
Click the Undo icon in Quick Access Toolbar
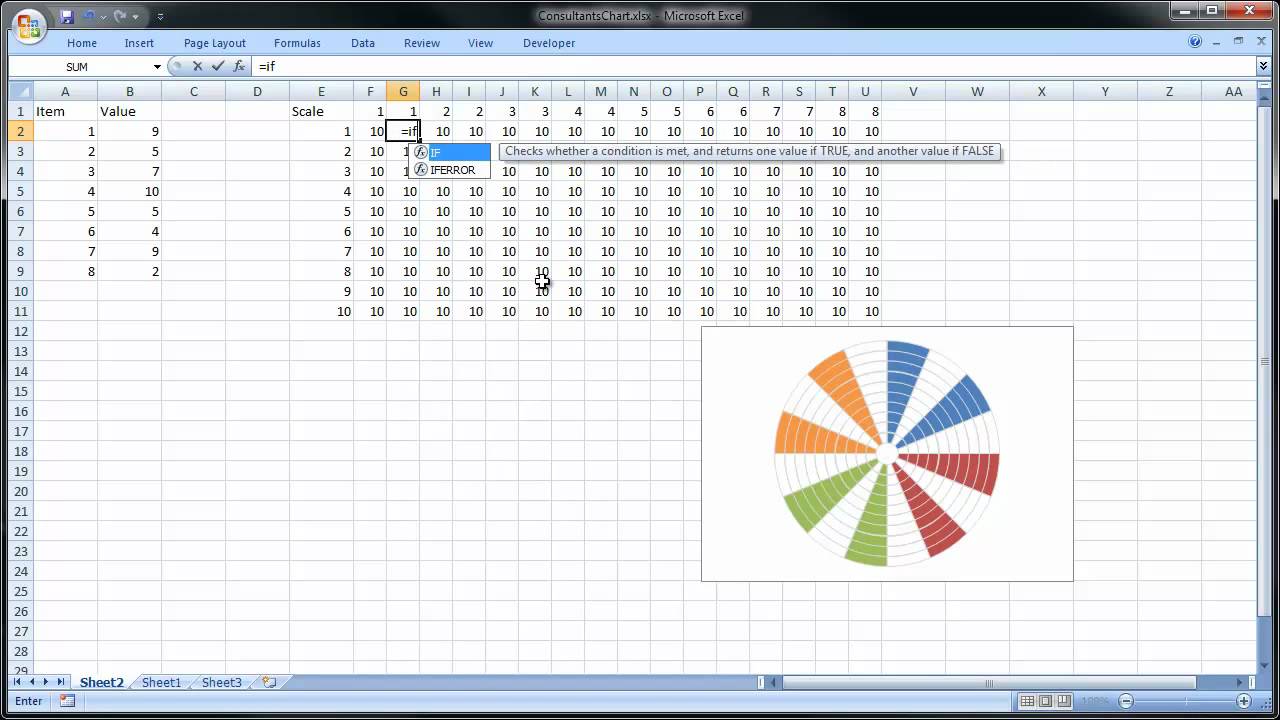[x=88, y=16]
